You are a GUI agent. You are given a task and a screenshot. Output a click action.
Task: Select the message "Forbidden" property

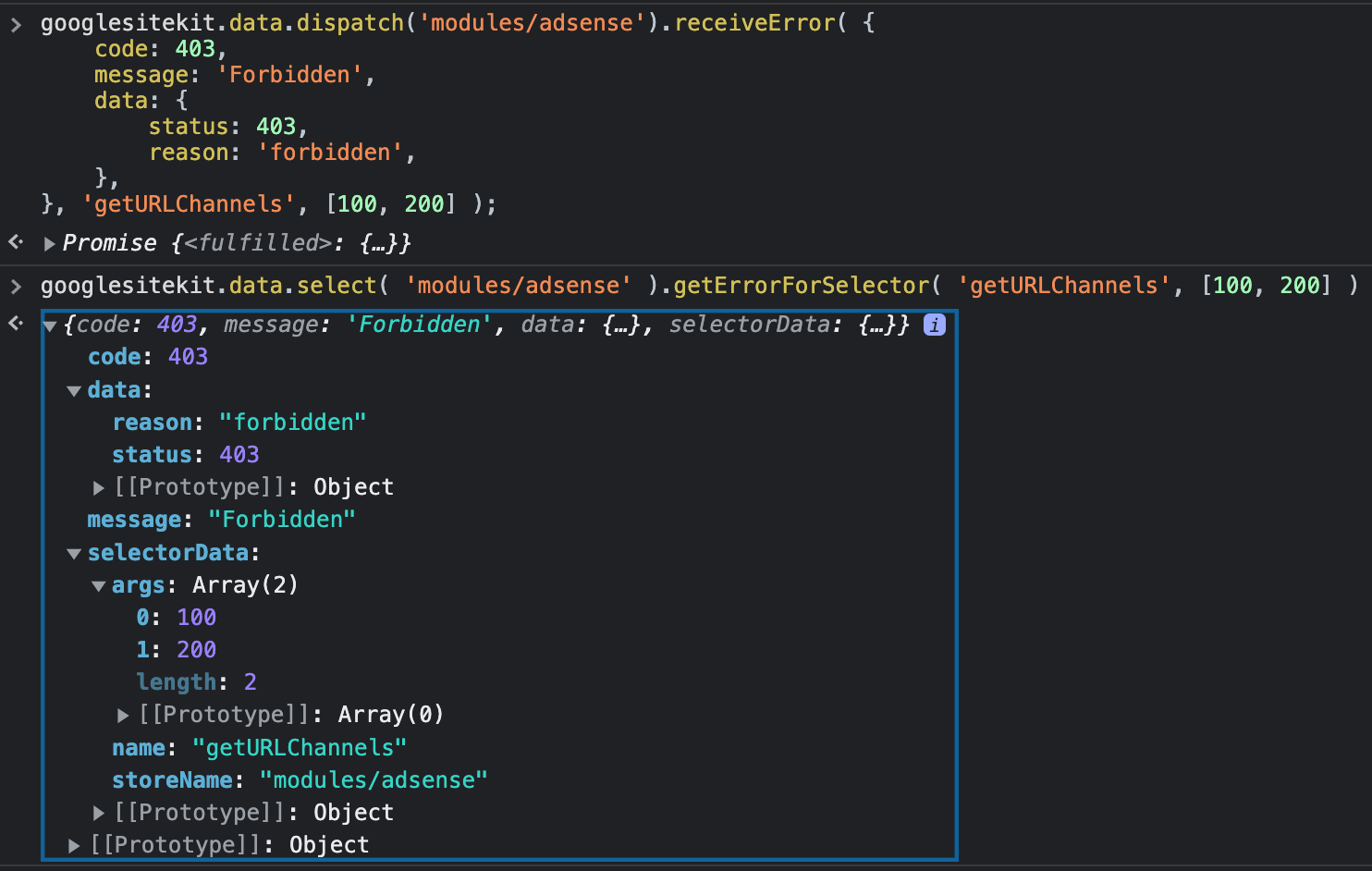pos(221,520)
